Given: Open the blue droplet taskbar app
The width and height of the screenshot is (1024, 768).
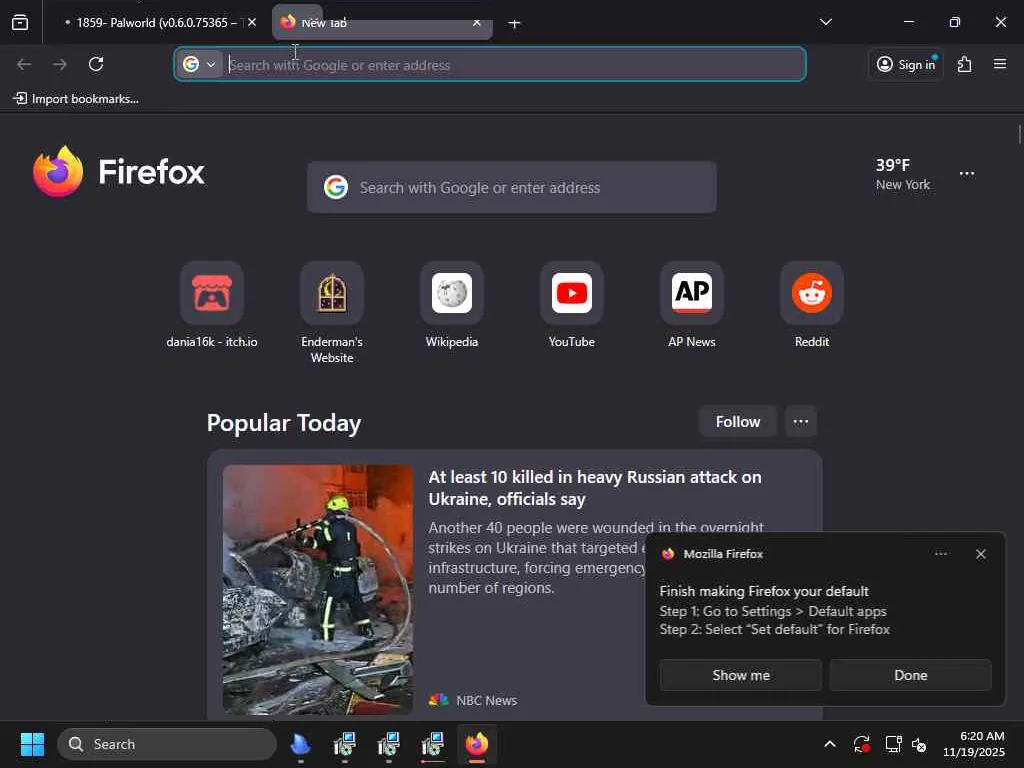Looking at the screenshot, I should click(300, 744).
